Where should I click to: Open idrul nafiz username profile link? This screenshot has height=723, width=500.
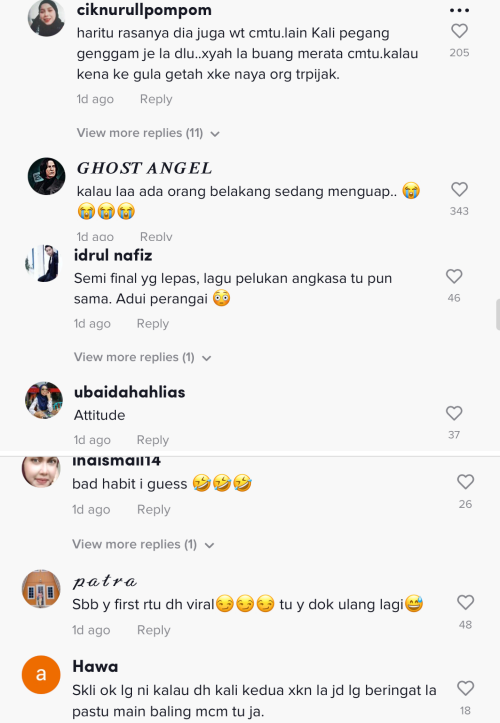[113, 255]
